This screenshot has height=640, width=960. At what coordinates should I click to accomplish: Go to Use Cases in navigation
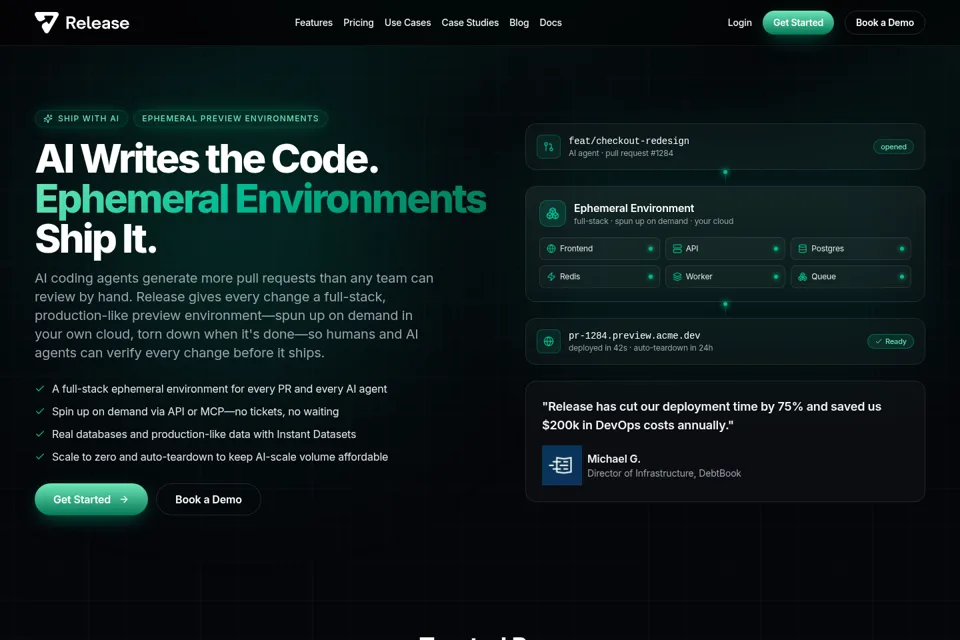pyautogui.click(x=407, y=23)
